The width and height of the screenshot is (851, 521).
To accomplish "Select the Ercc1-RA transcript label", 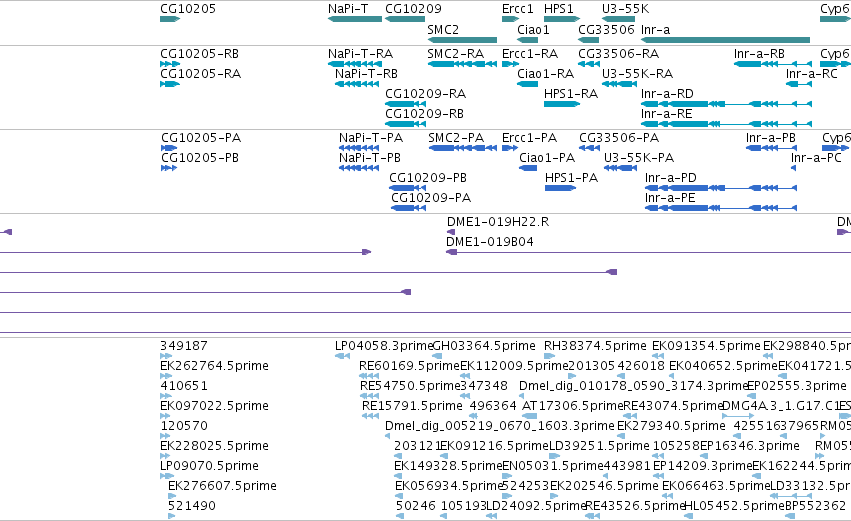I will pos(530,54).
